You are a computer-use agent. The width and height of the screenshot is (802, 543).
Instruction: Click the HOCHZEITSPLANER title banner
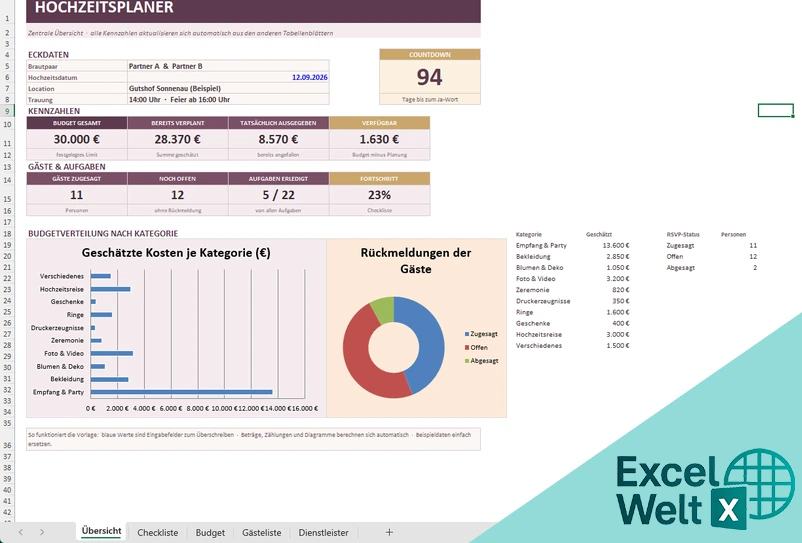tap(253, 10)
